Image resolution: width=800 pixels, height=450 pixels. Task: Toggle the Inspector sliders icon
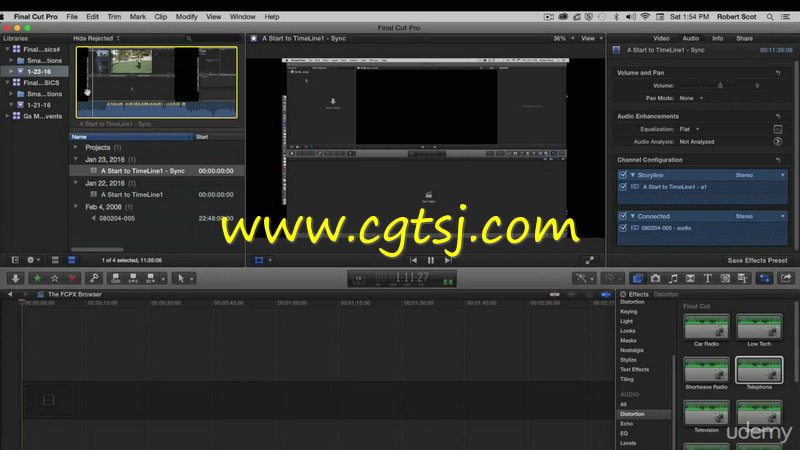click(x=764, y=279)
